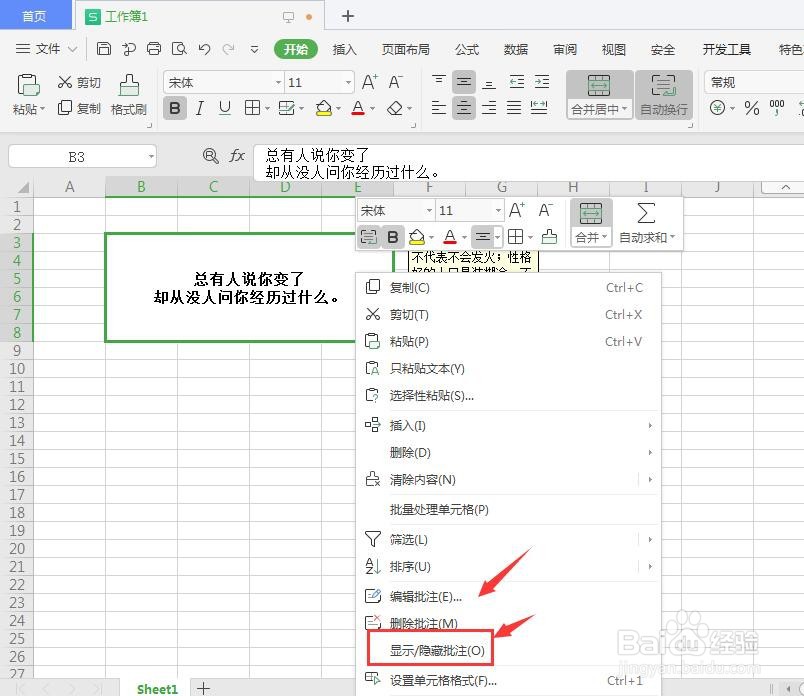The width and height of the screenshot is (804, 696).
Task: Switch to the 插入 ribbon tab
Action: tap(344, 49)
